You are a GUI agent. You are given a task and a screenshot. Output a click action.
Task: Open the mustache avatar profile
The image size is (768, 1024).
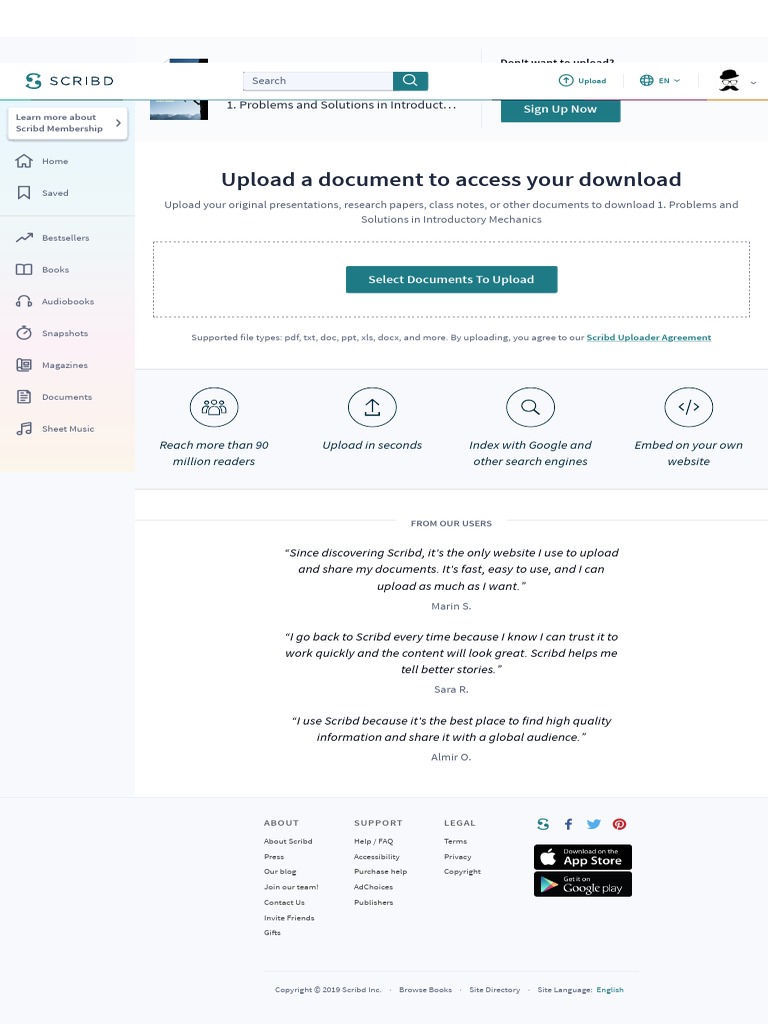point(729,80)
